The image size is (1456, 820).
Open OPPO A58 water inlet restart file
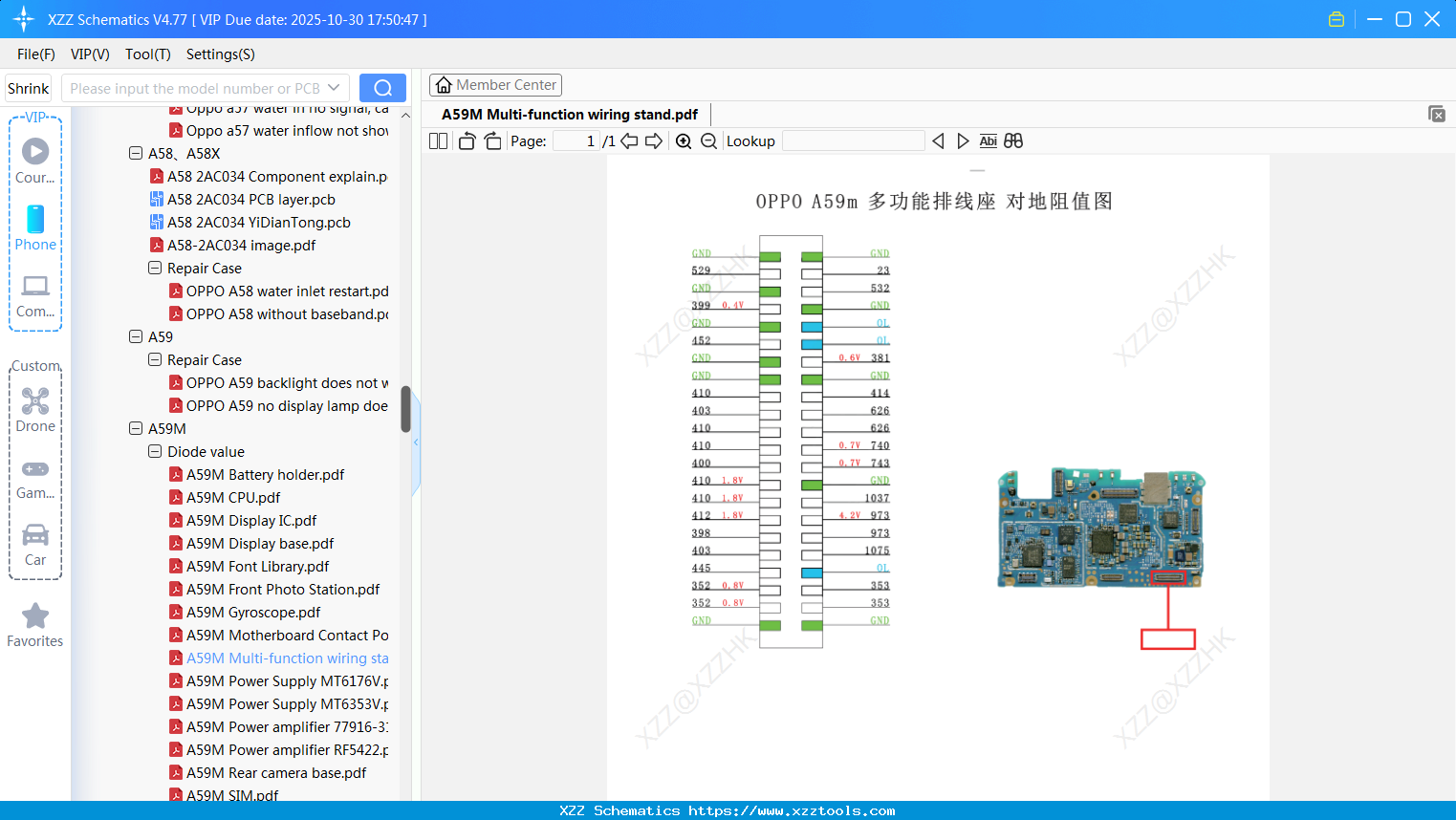(288, 291)
